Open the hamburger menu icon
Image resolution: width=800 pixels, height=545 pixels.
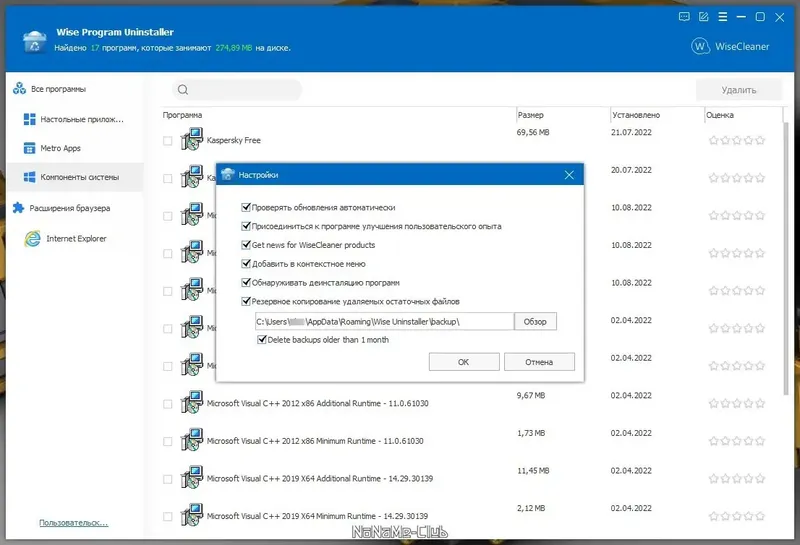(722, 17)
